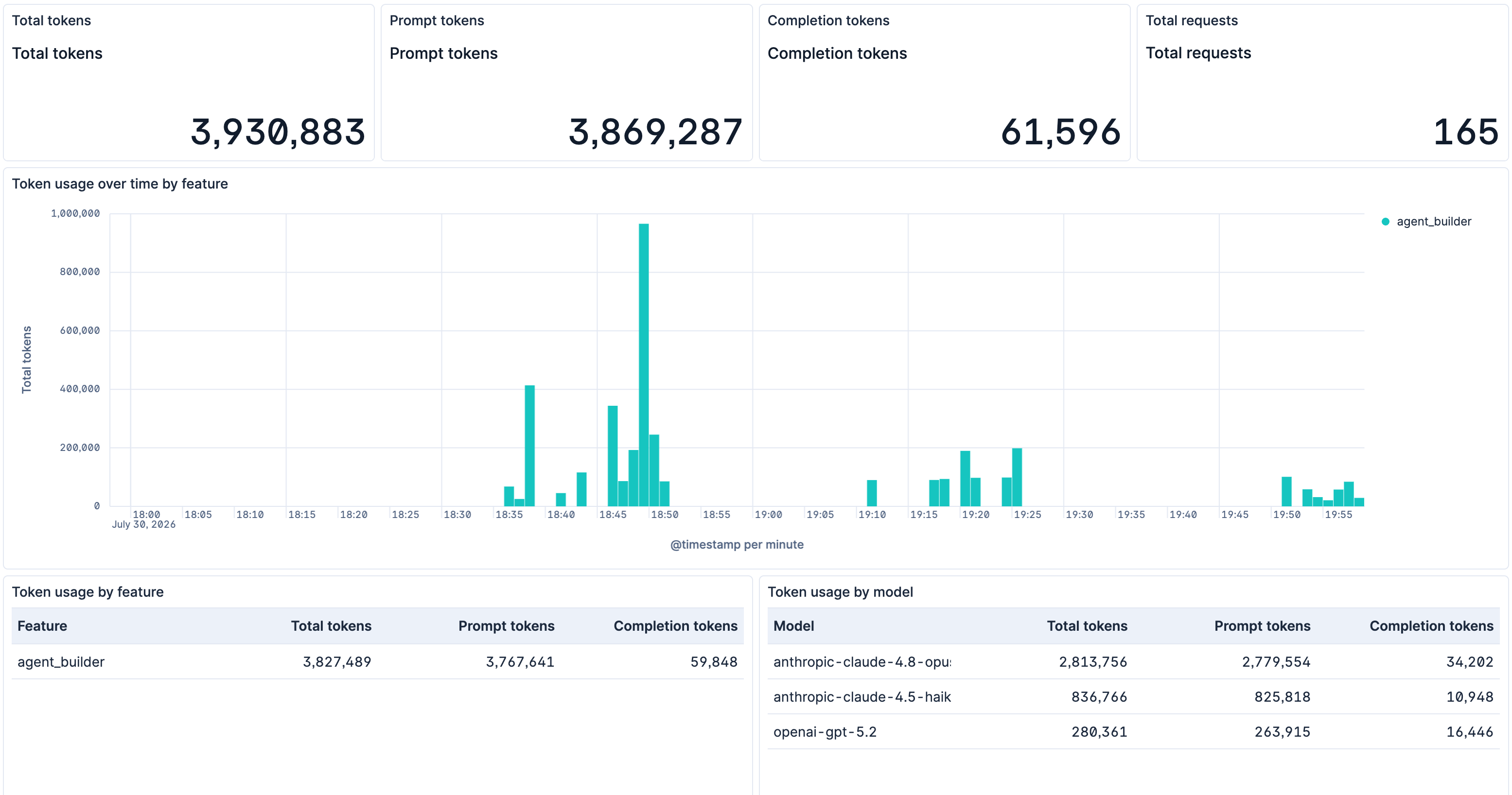
Task: Click the 1,000,000 y-axis tick label
Action: coord(76,213)
